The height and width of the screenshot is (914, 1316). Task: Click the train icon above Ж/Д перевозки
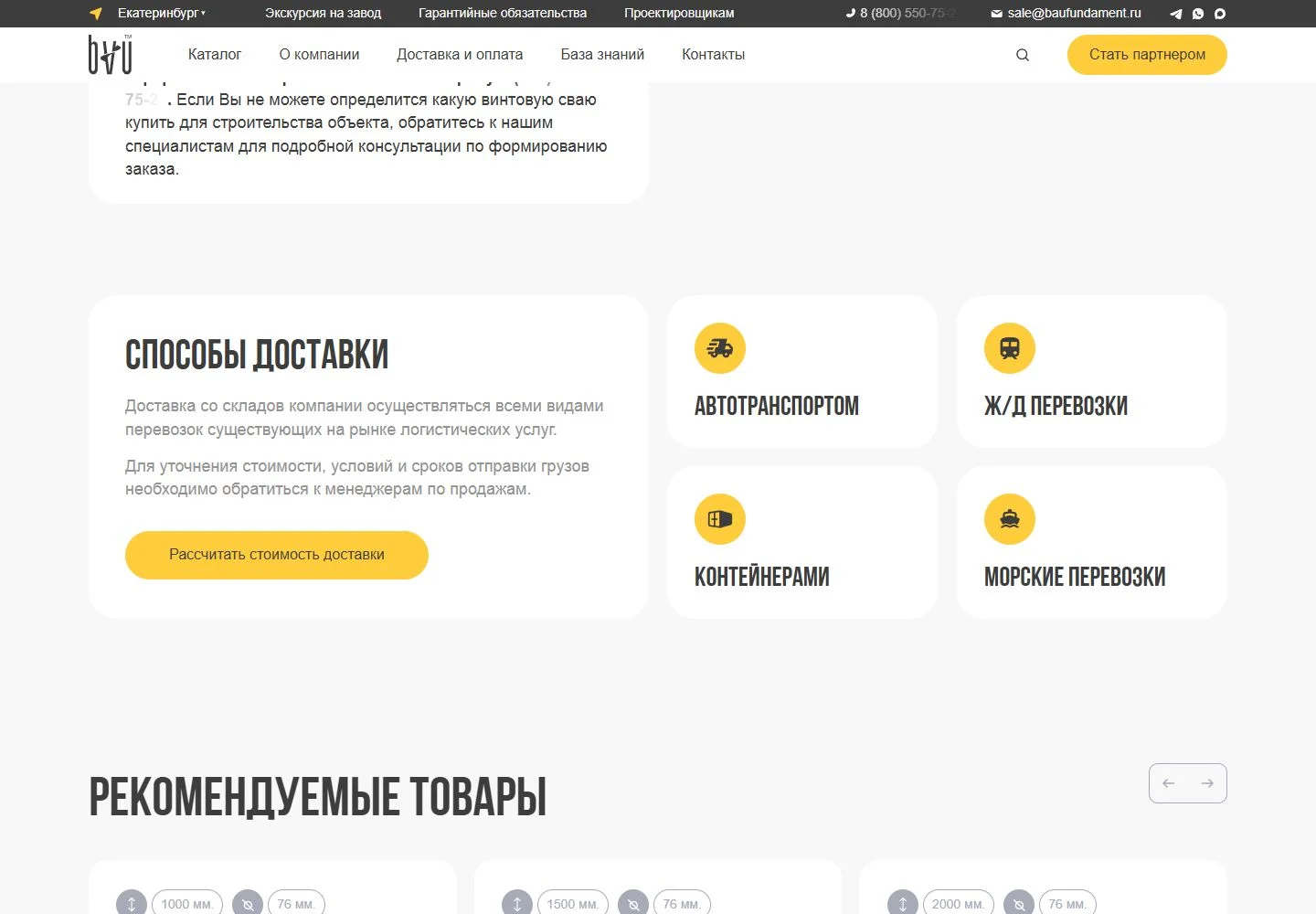click(x=1010, y=348)
